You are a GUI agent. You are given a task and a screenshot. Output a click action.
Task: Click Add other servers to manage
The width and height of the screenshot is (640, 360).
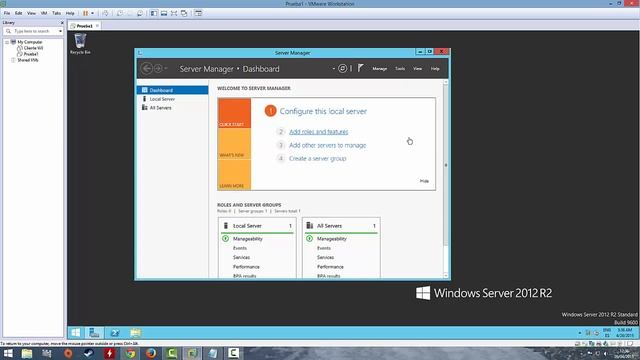click(x=327, y=145)
